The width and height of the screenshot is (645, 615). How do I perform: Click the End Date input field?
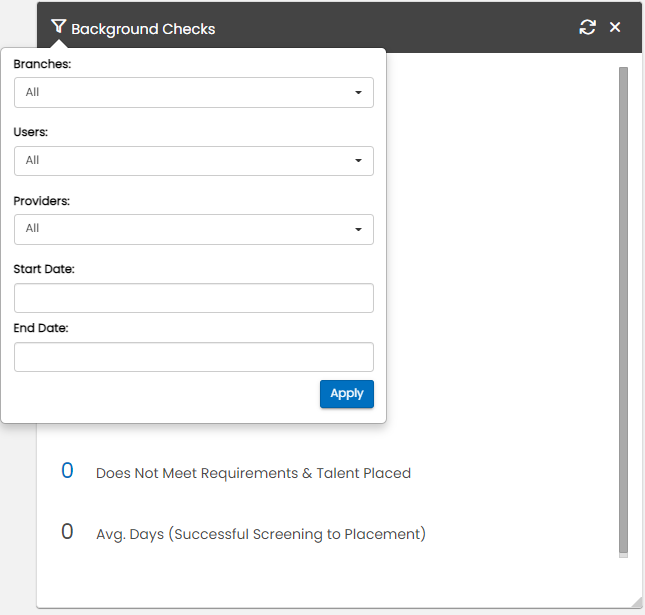click(x=194, y=357)
